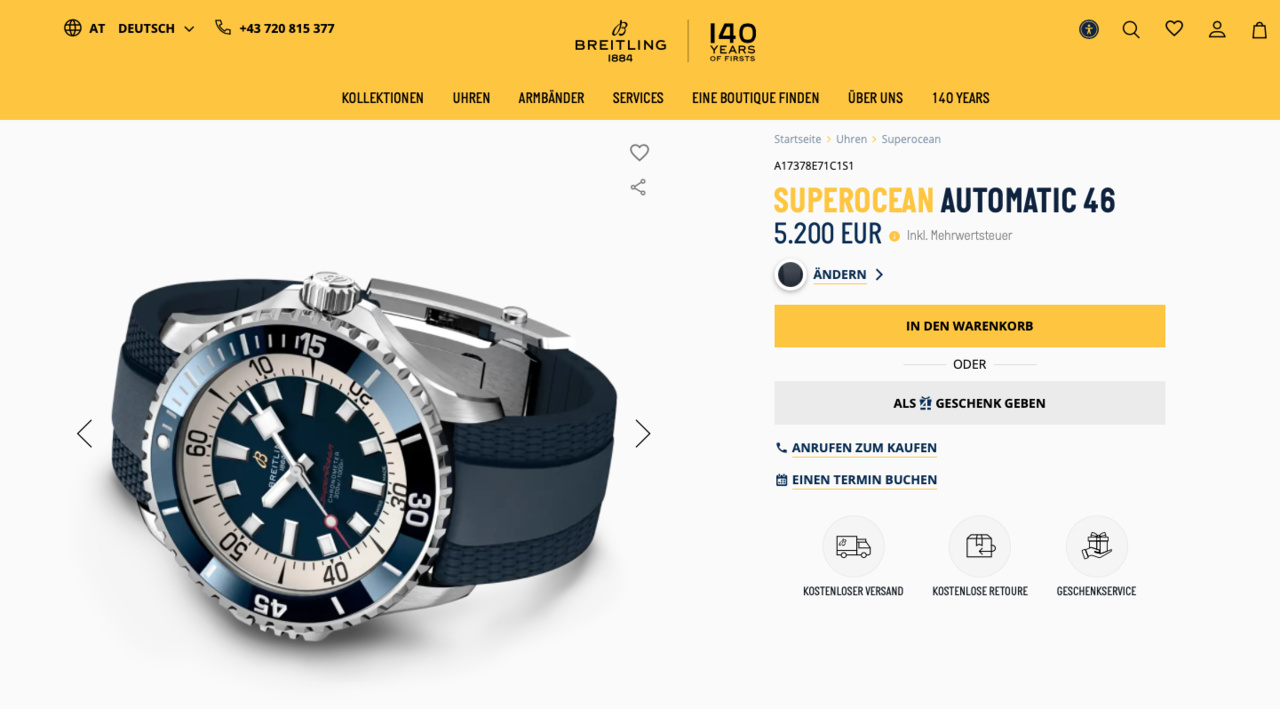Click In den Warenkorb button
The image size is (1280, 709).
pos(969,326)
